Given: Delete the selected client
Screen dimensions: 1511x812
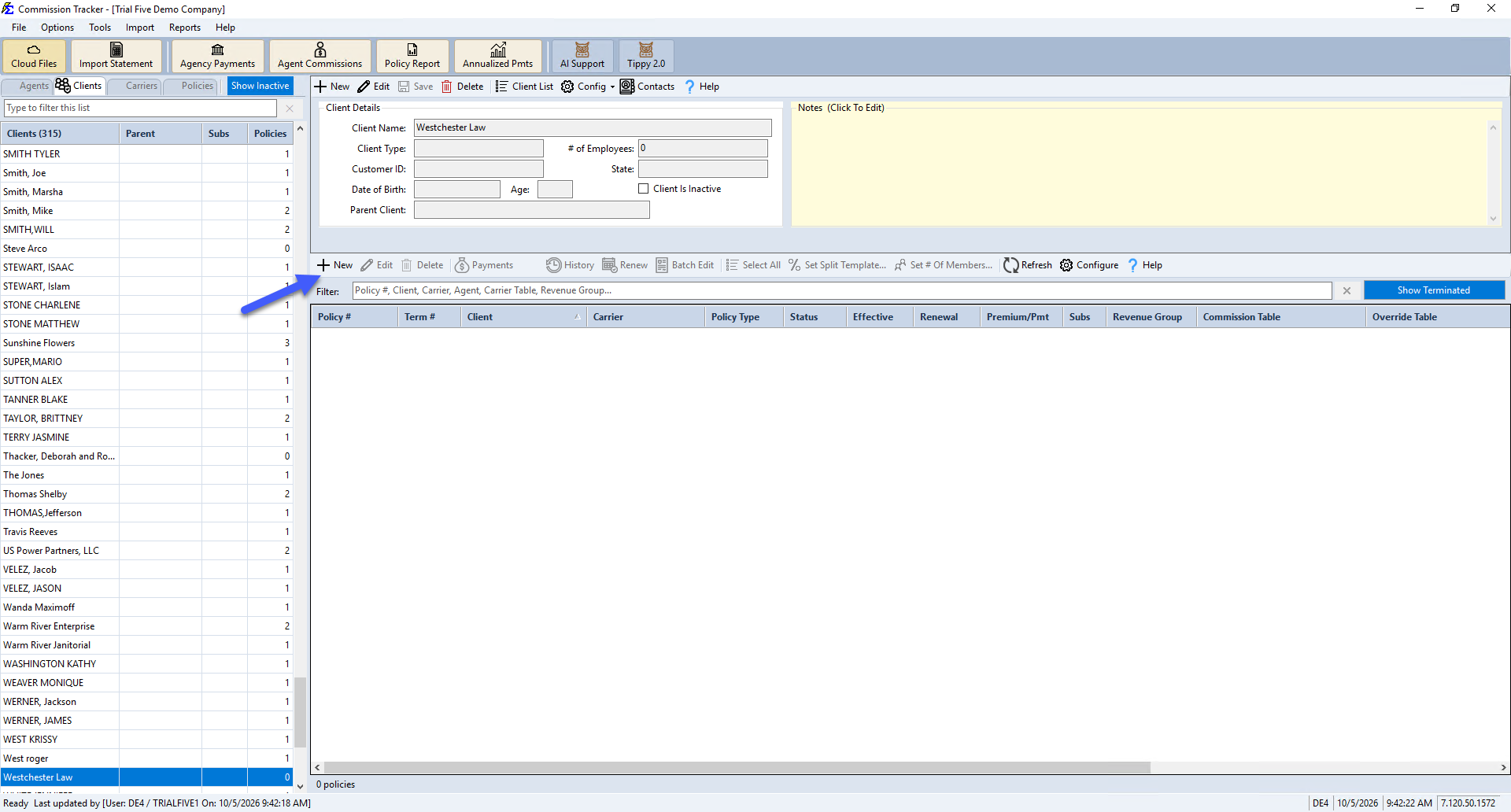Looking at the screenshot, I should click(463, 87).
